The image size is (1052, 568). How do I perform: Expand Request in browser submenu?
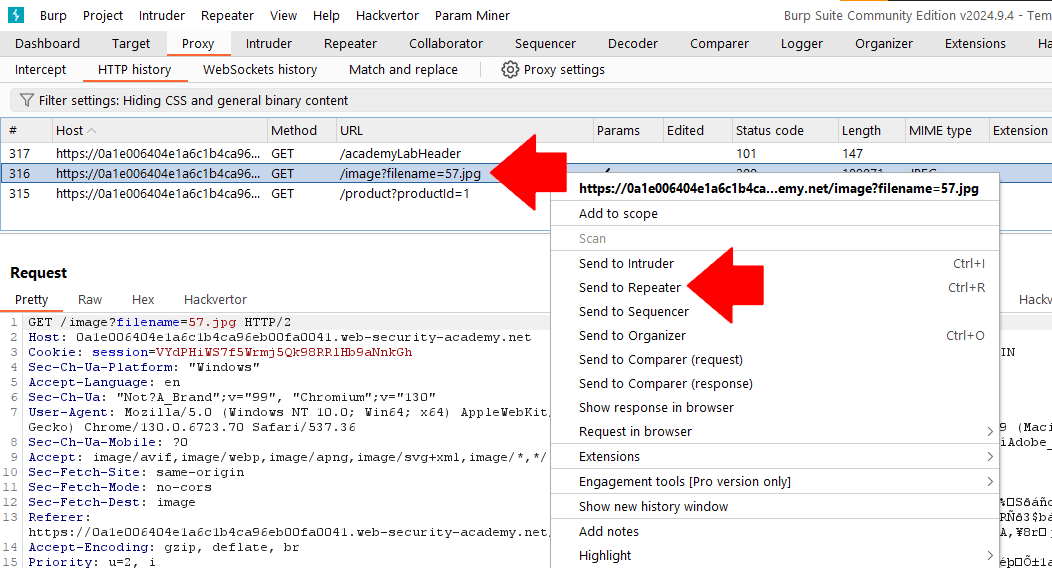[991, 431]
